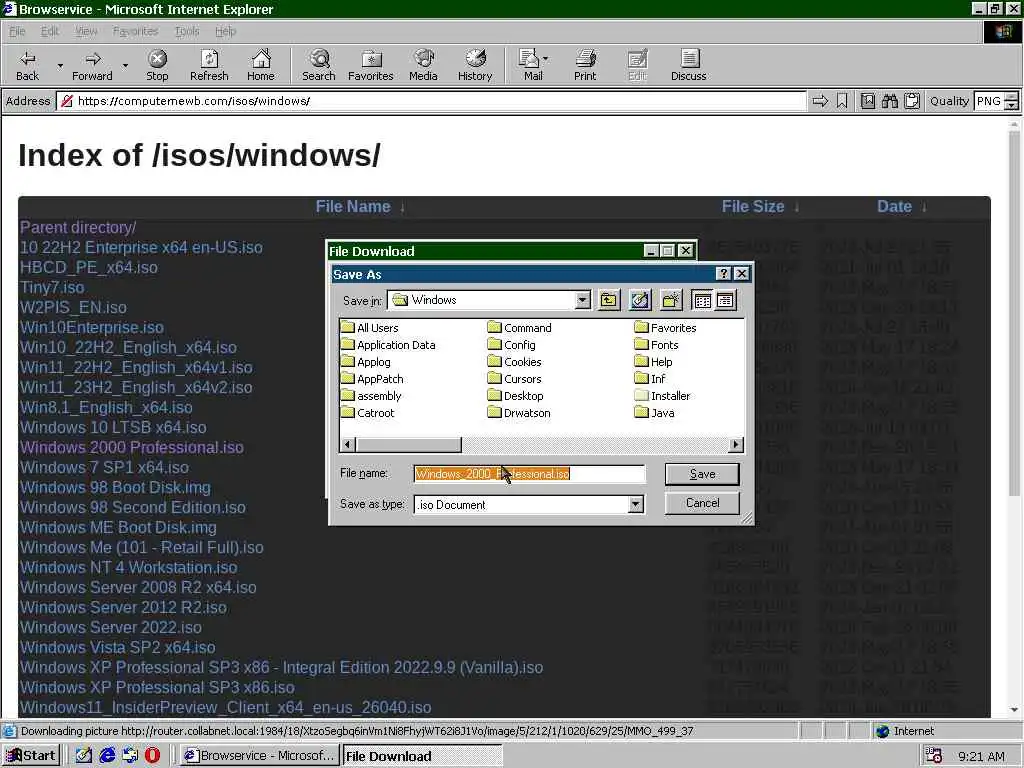The width and height of the screenshot is (1024, 768).
Task: Launch Opera from quick launch
Action: point(152,756)
